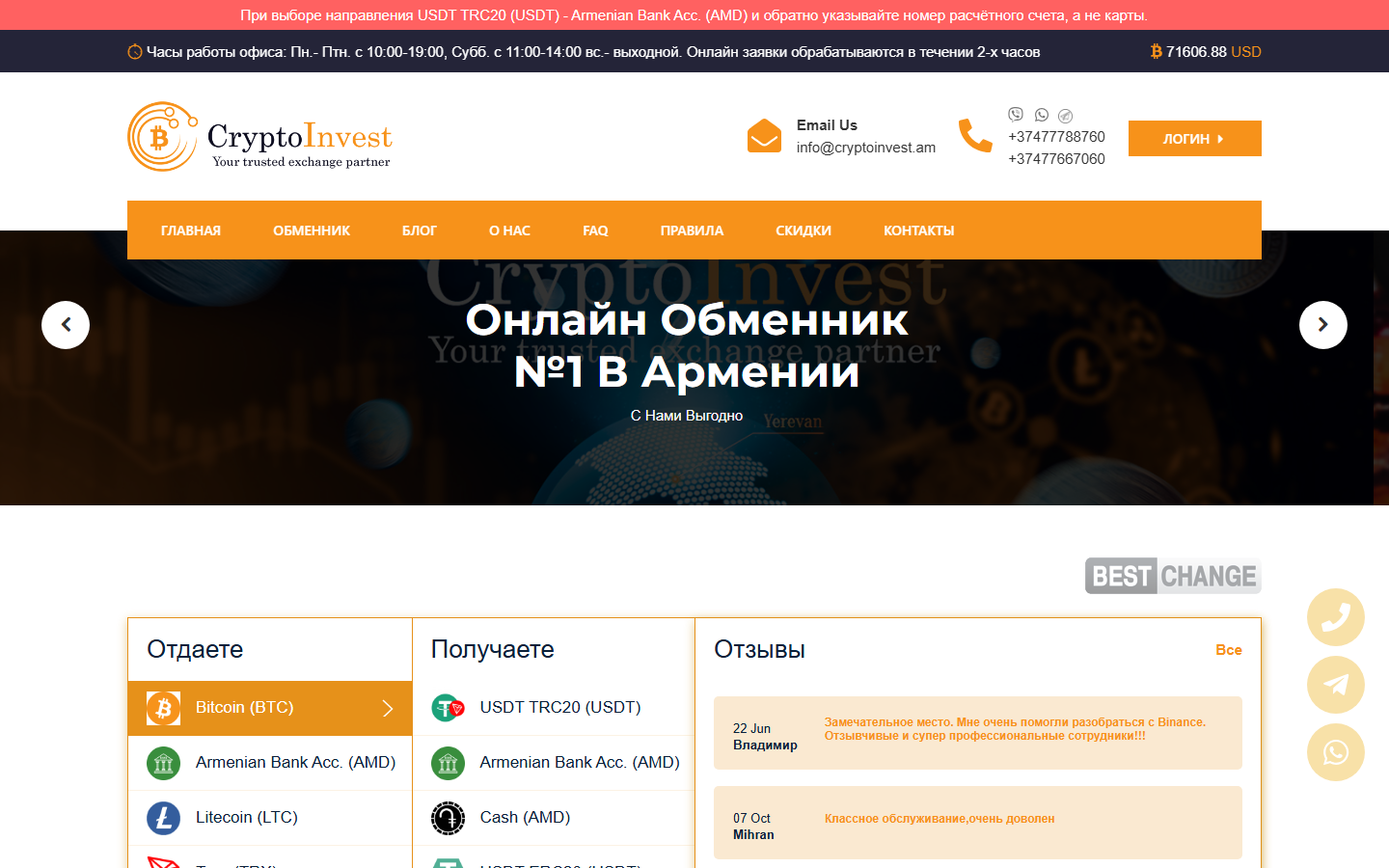Click the Bitcoin price icon in the top bar
1389x868 pixels.
1156,51
